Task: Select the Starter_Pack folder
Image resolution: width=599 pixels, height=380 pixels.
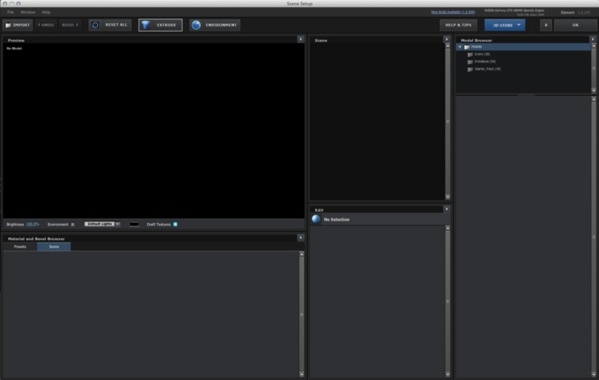Action: pos(487,69)
